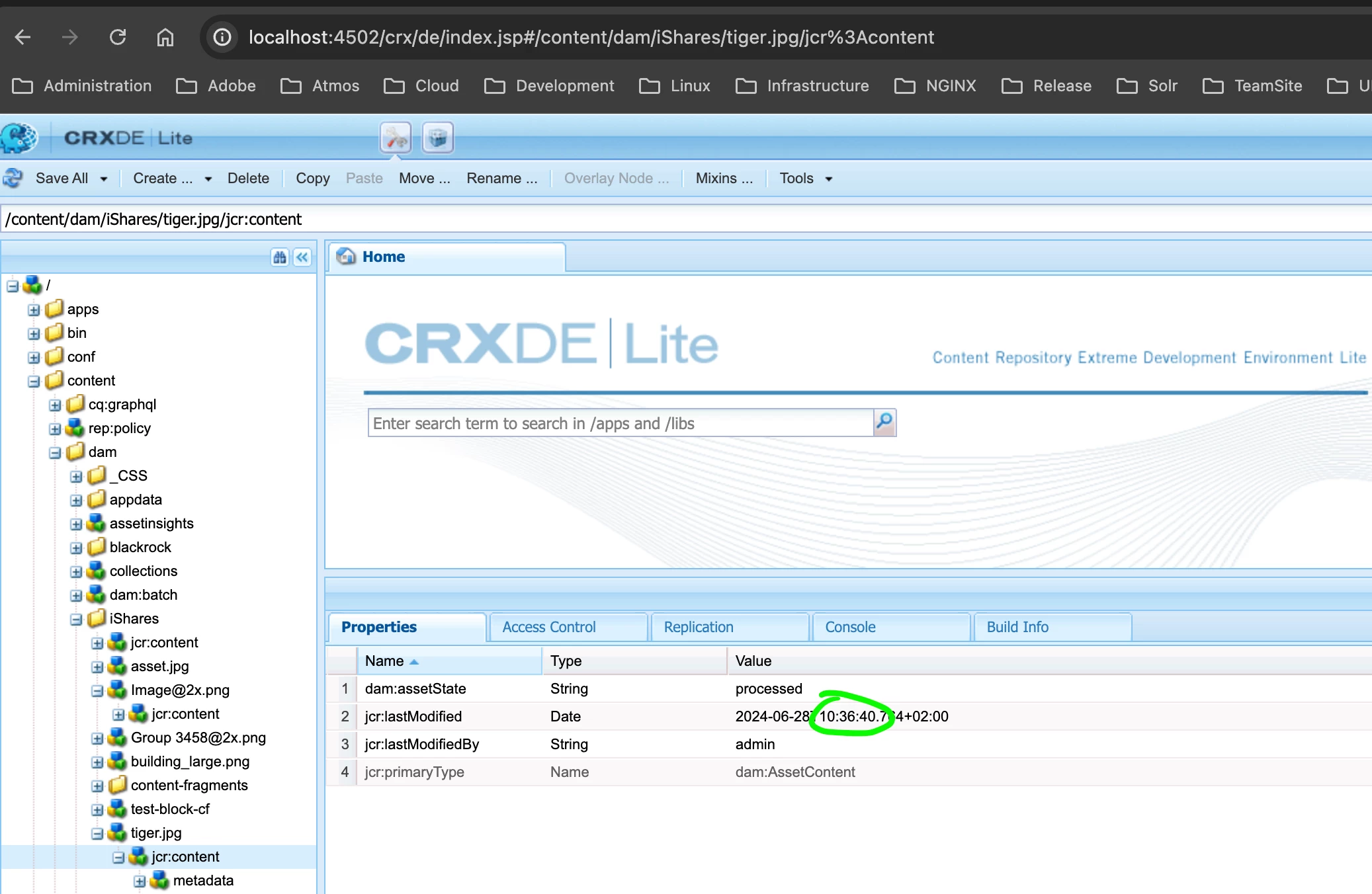Reload the page with browser refresh
This screenshot has height=894, width=1372.
pyautogui.click(x=118, y=37)
